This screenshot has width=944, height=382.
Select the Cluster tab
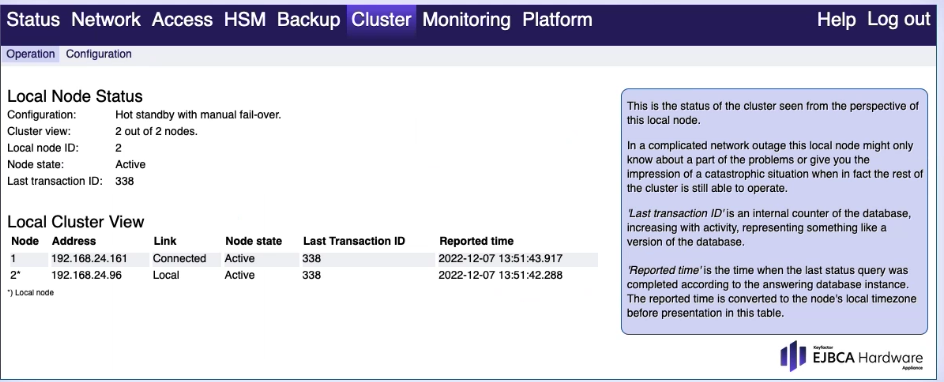(381, 20)
